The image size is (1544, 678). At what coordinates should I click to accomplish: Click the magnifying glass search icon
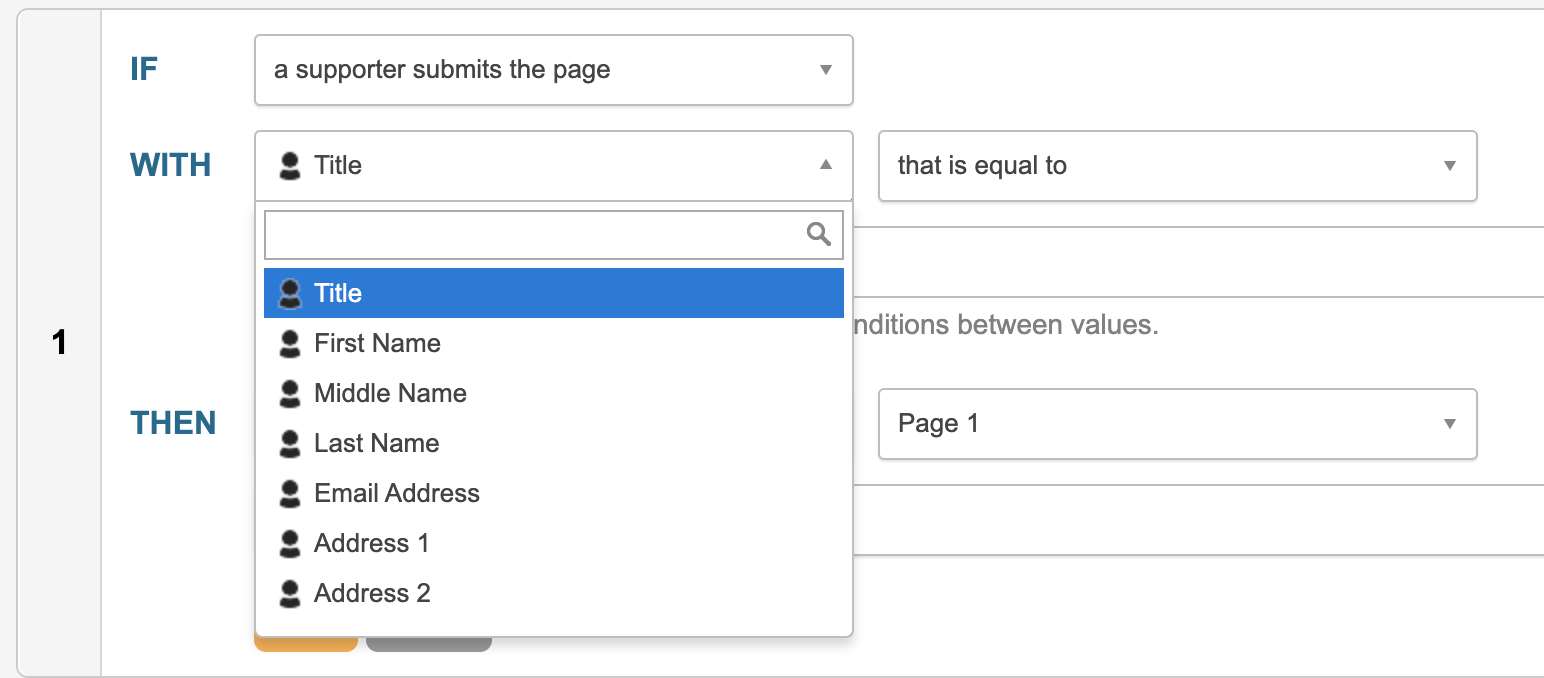click(818, 234)
